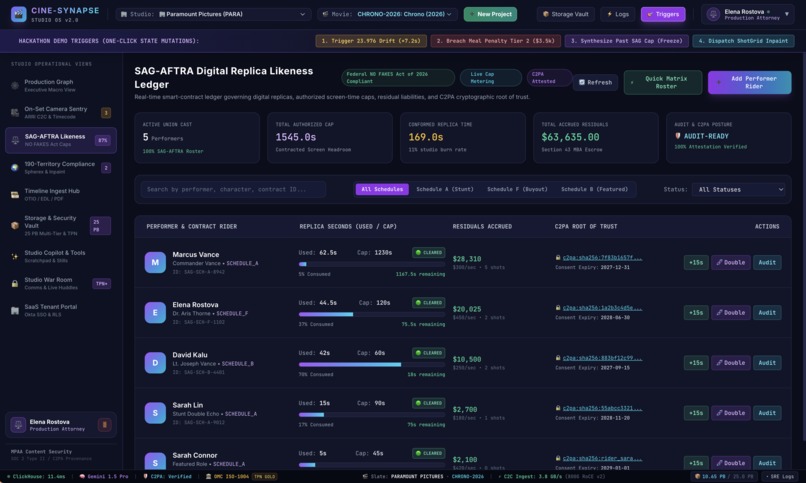Image resolution: width=806 pixels, height=483 pixels.
Task: Select the SAG-AFTRA Likeness sidebar icon
Action: pyautogui.click(x=15, y=140)
